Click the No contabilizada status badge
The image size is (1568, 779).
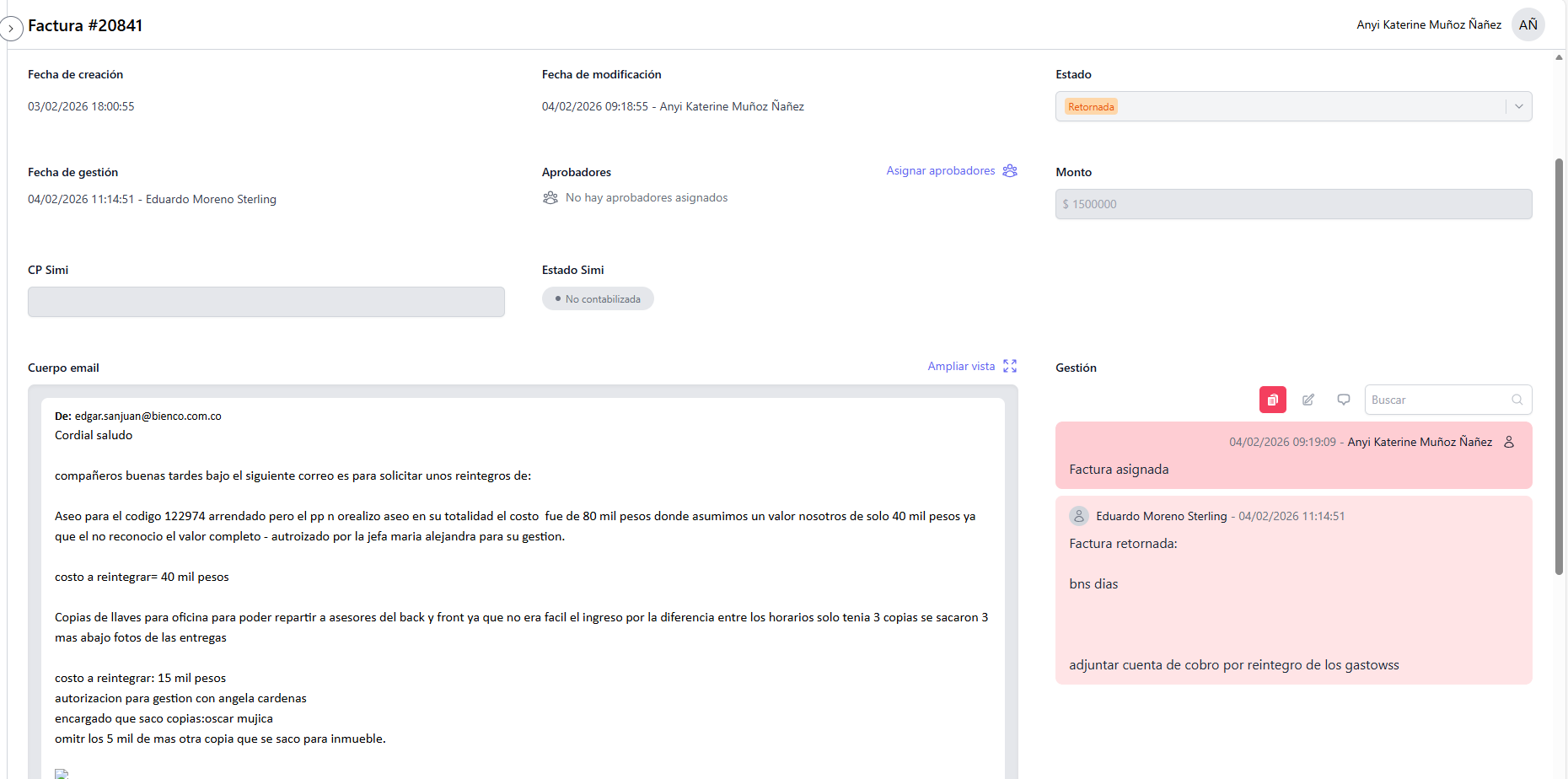point(598,299)
